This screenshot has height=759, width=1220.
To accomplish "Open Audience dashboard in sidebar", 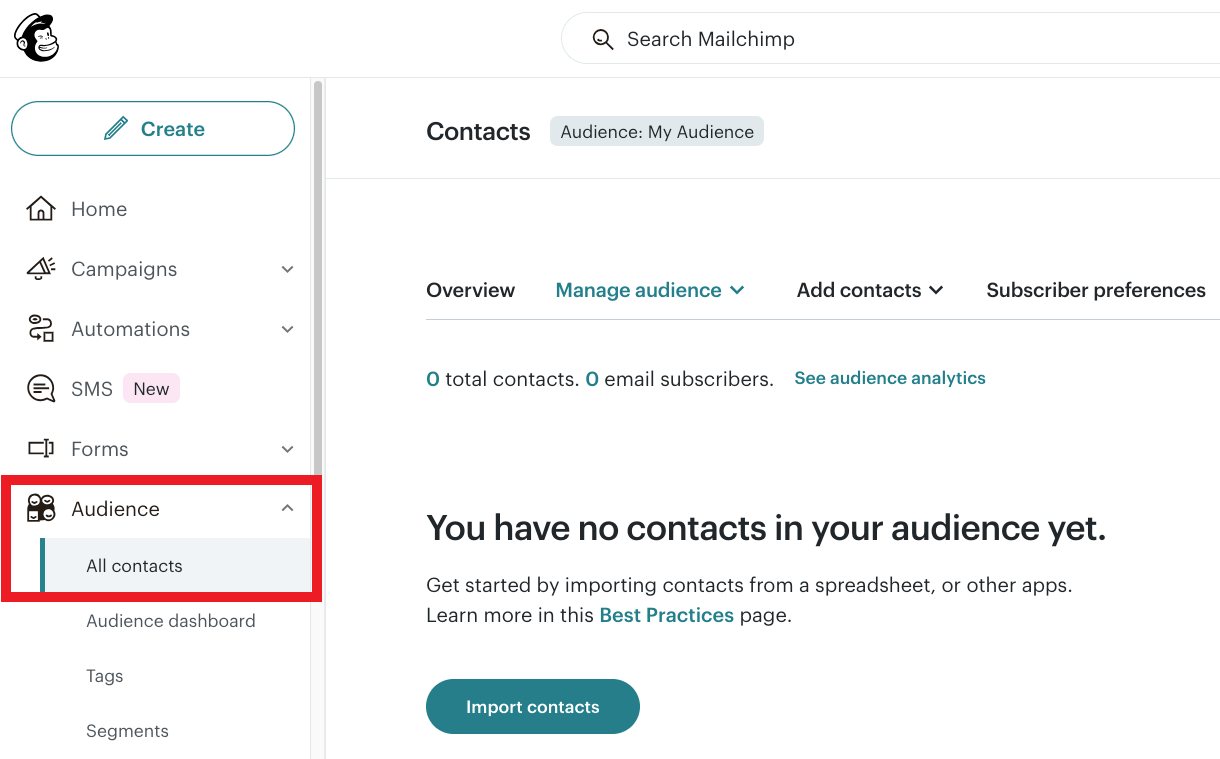I will 171,621.
